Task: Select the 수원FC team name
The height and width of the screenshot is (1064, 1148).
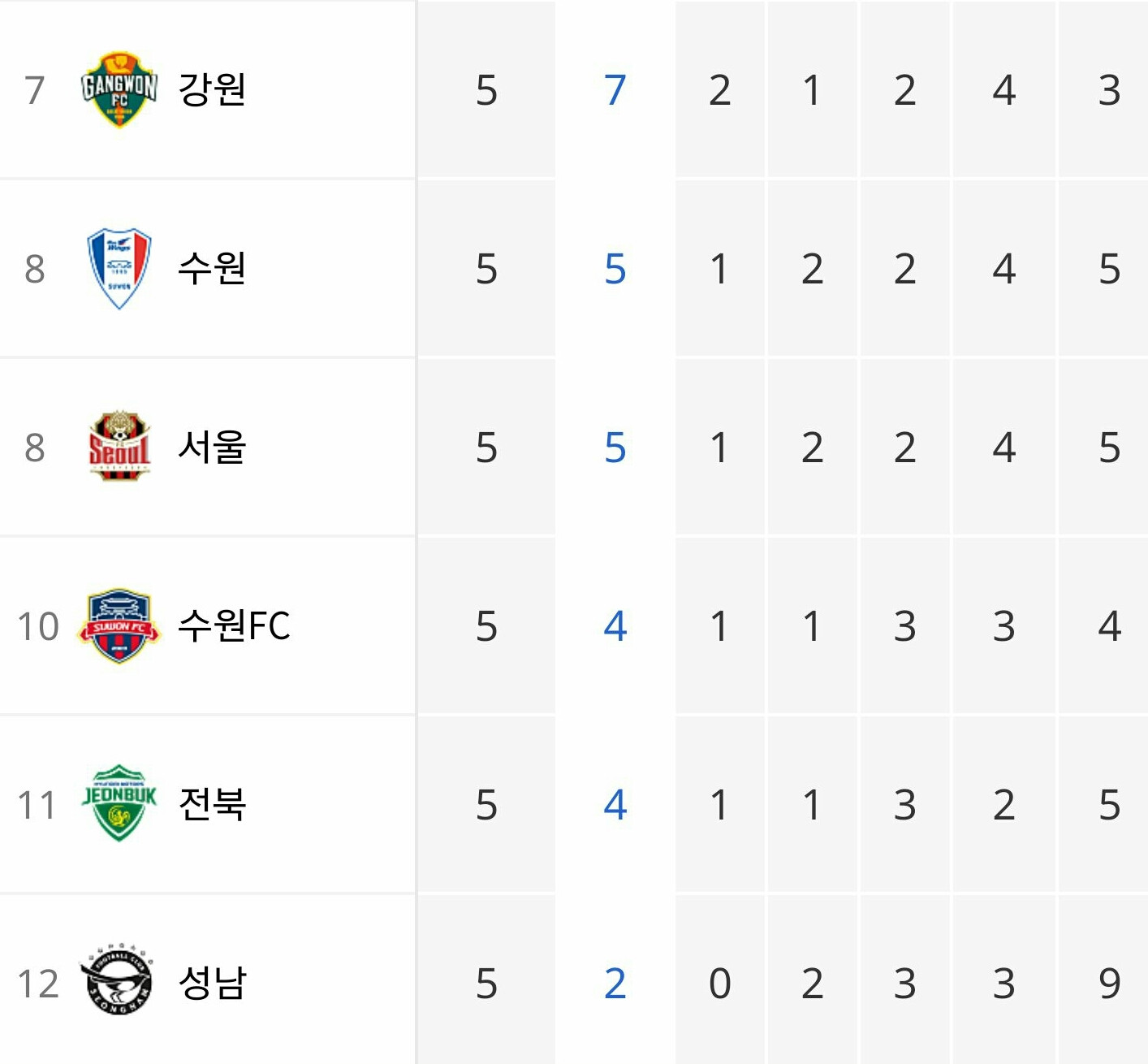Action: (x=235, y=625)
